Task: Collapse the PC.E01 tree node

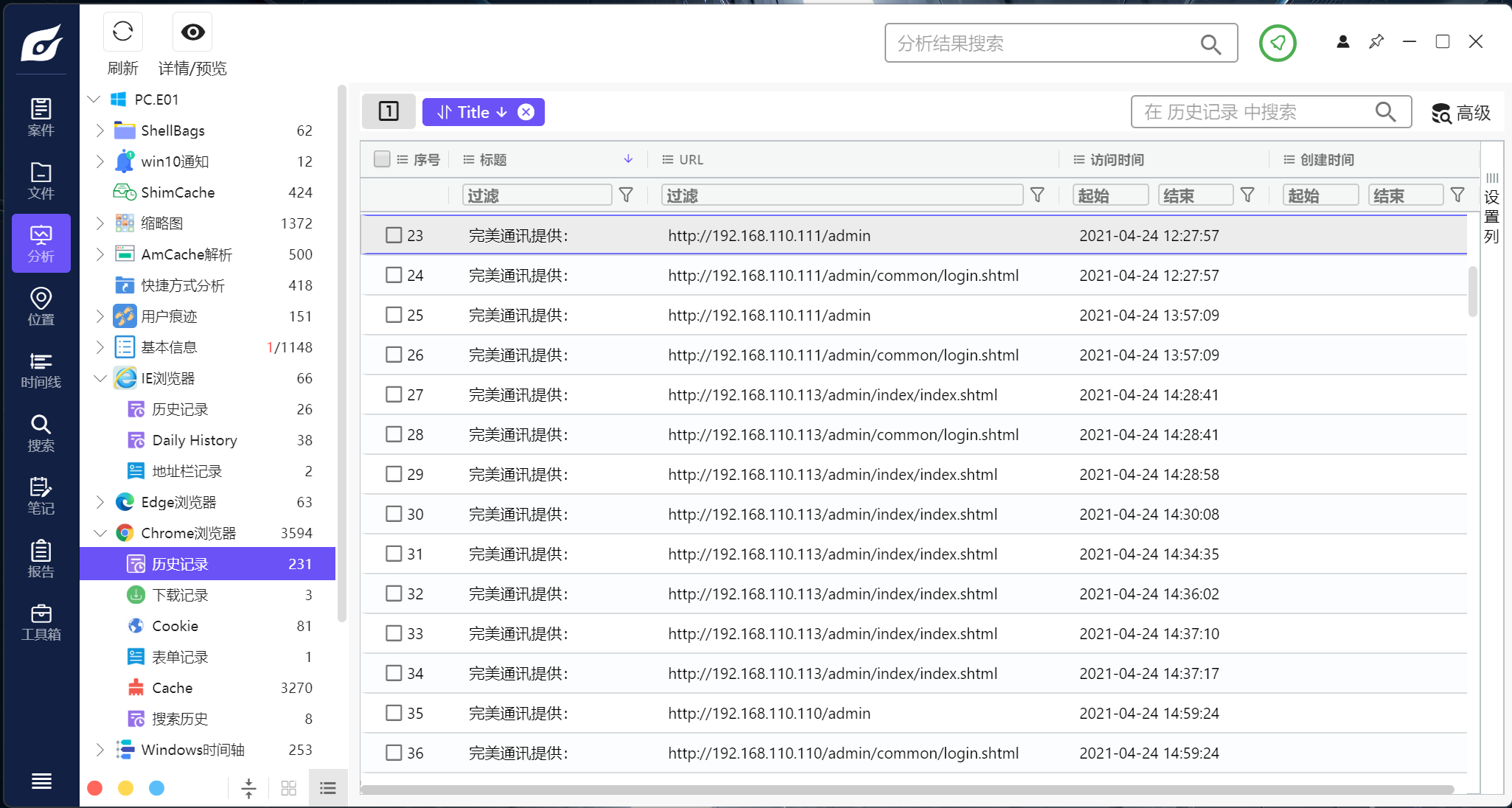Action: coord(94,99)
